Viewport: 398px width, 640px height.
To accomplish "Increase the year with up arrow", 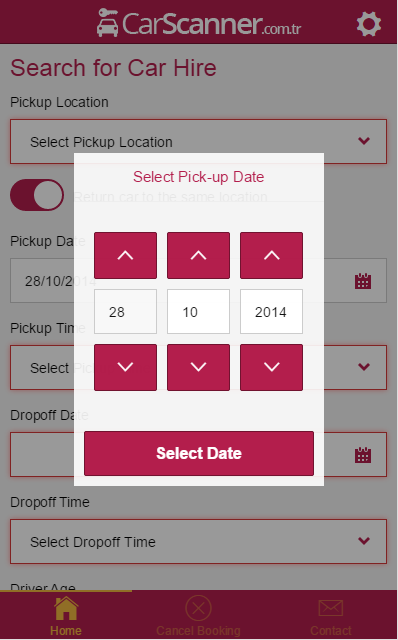I will coord(271,256).
